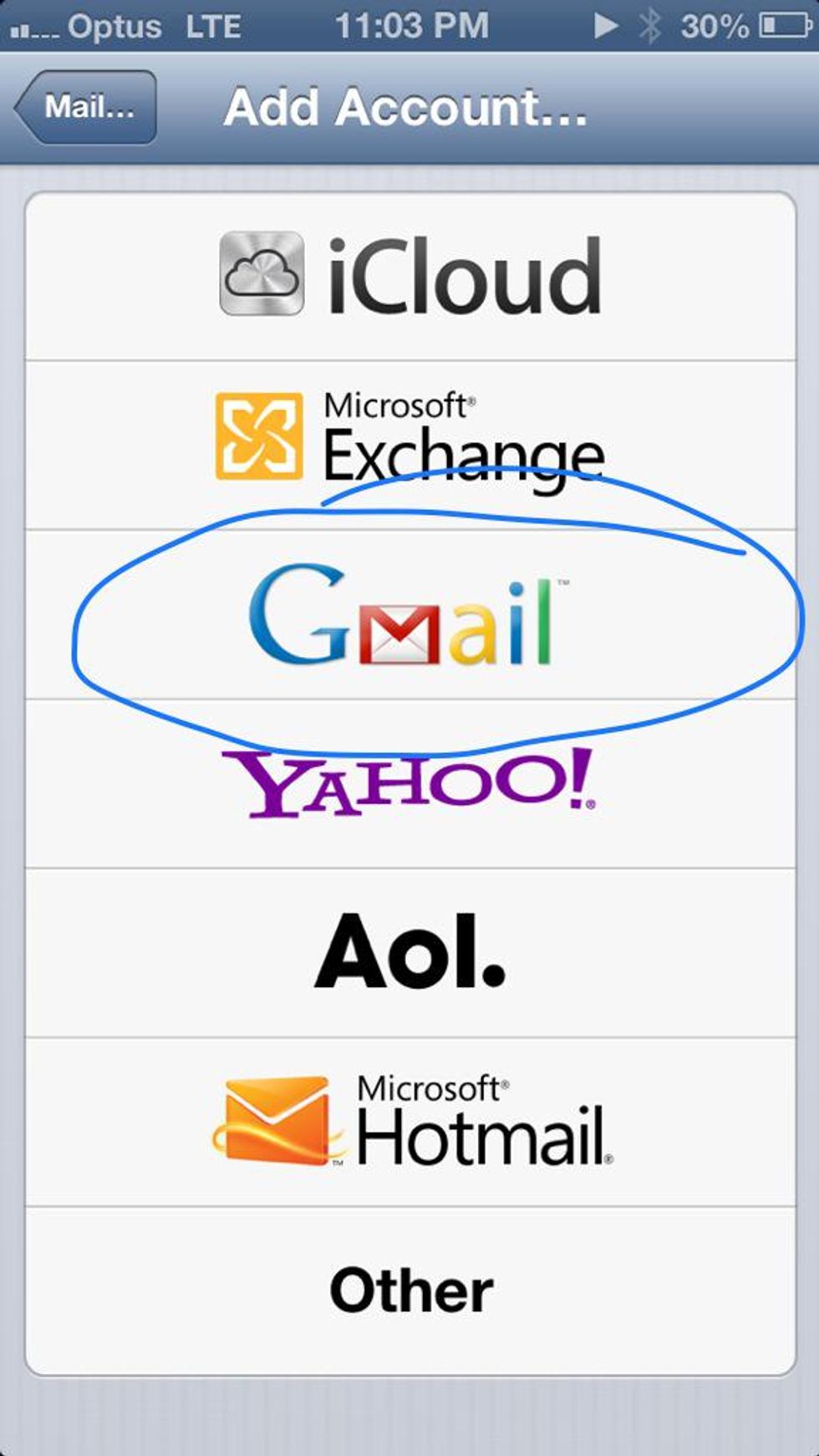Tap the Bluetooth icon in status bar
Viewport: 819px width, 1456px height.
point(649,26)
